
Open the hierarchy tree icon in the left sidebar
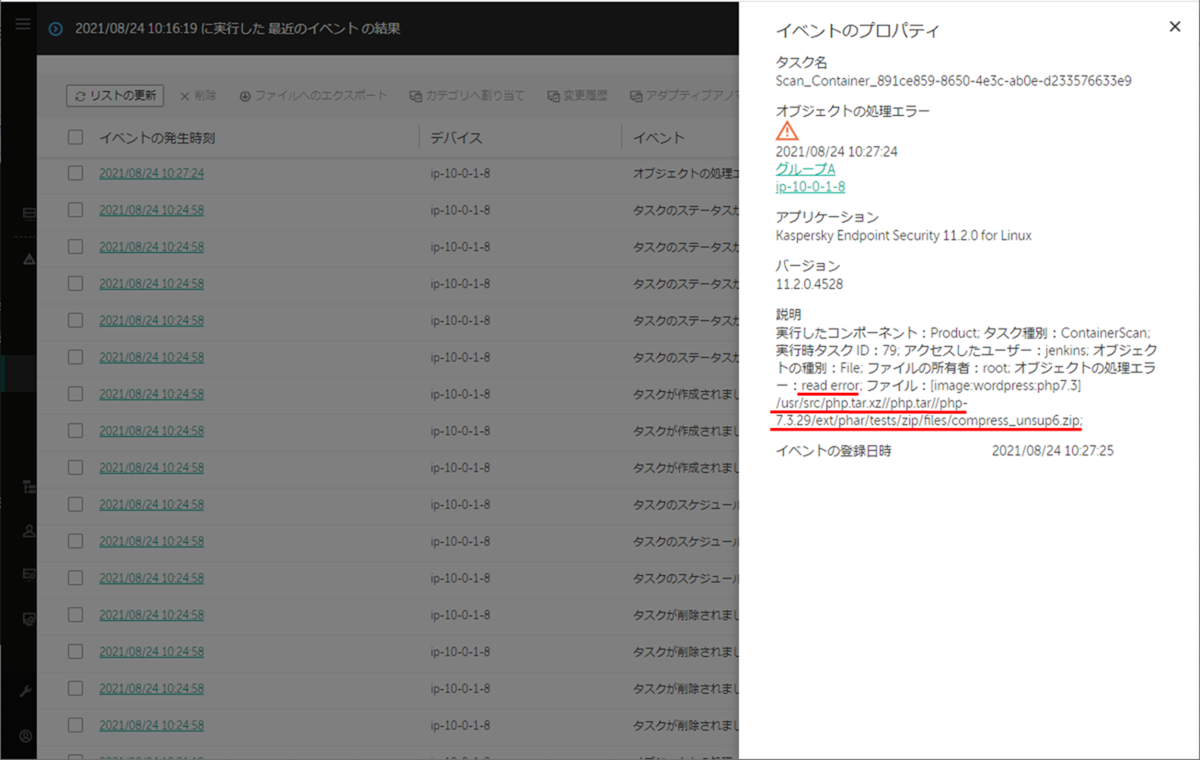tap(28, 487)
